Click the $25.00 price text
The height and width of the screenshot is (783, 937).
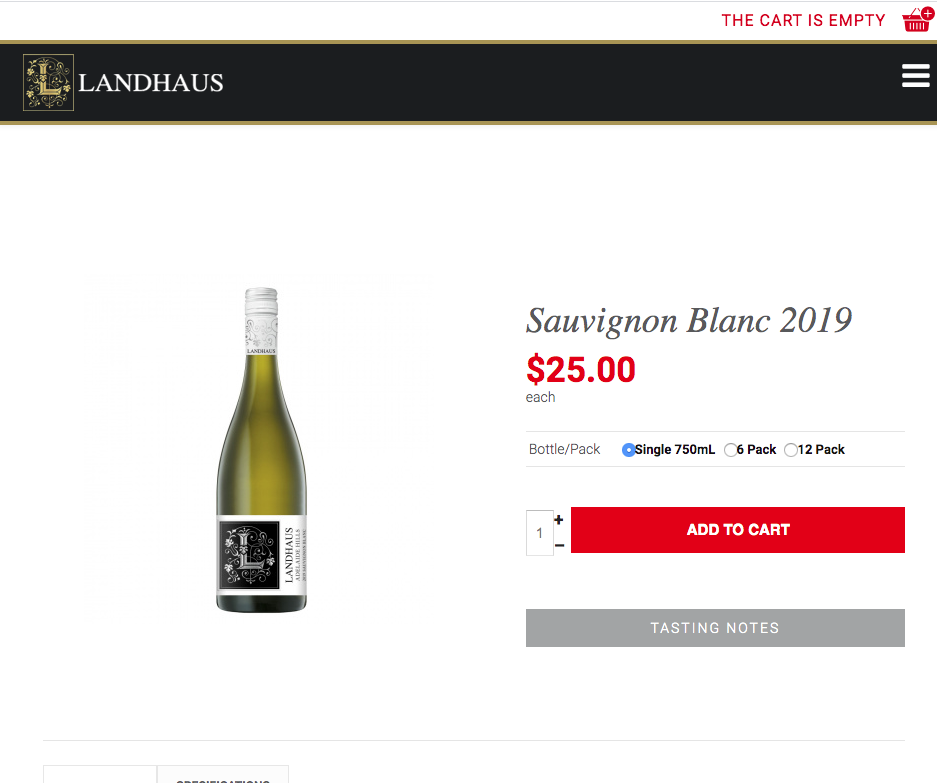point(581,369)
